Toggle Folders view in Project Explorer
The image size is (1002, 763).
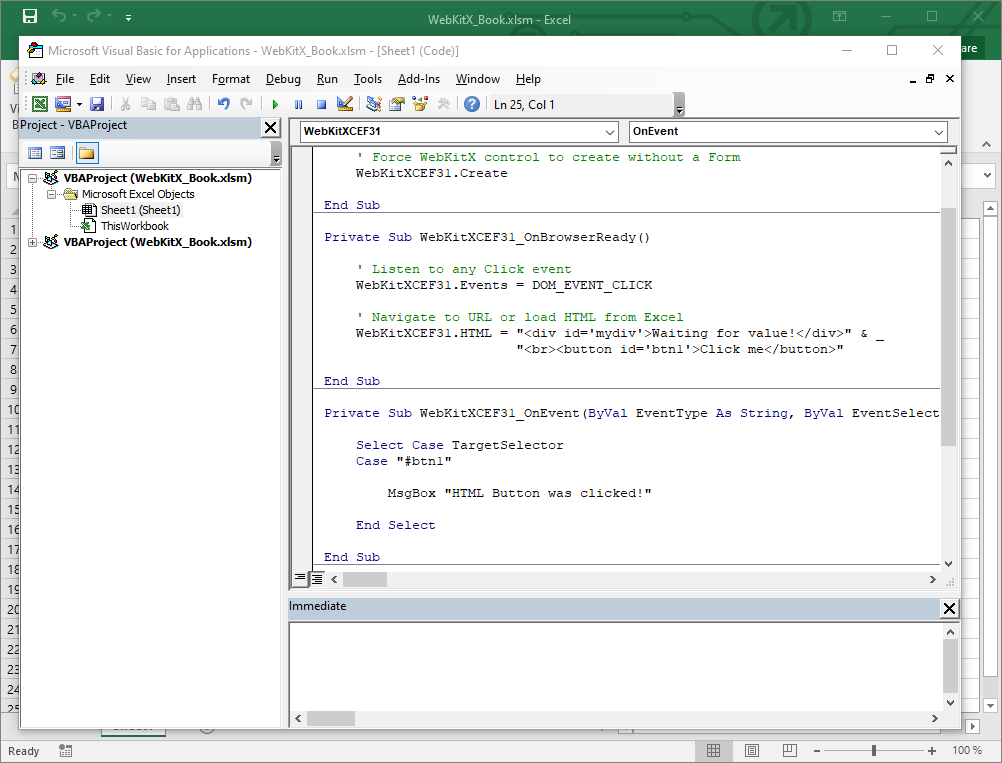tap(86, 153)
